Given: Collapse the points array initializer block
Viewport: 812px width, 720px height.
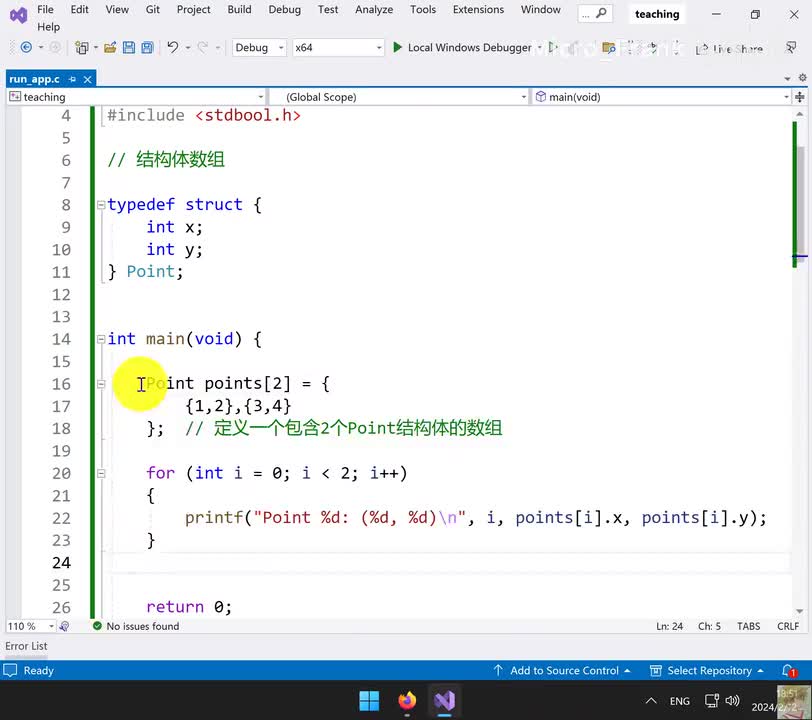Looking at the screenshot, I should pos(101,384).
